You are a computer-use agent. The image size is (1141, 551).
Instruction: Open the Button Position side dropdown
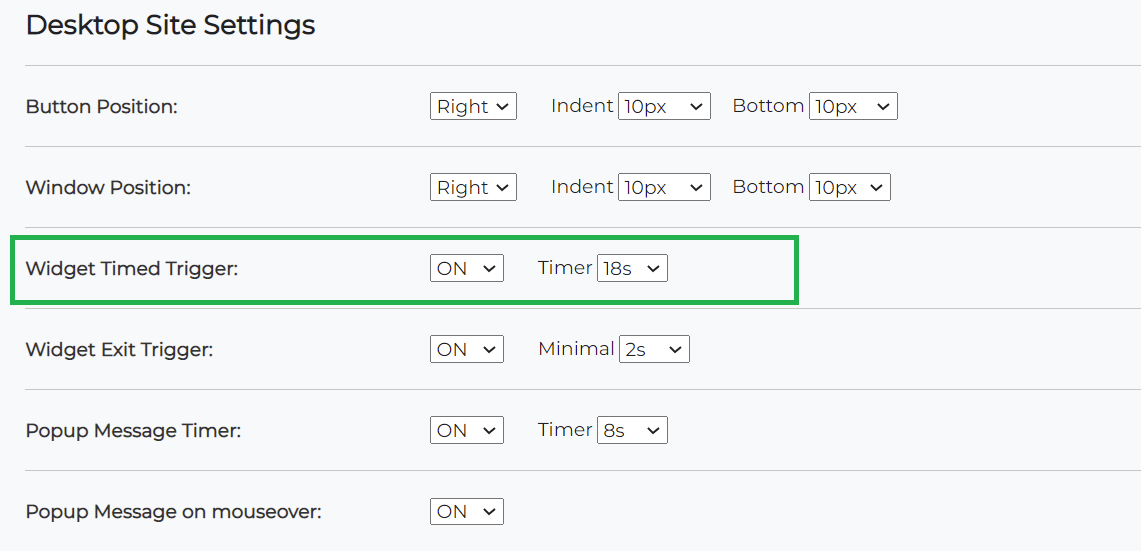tap(473, 107)
